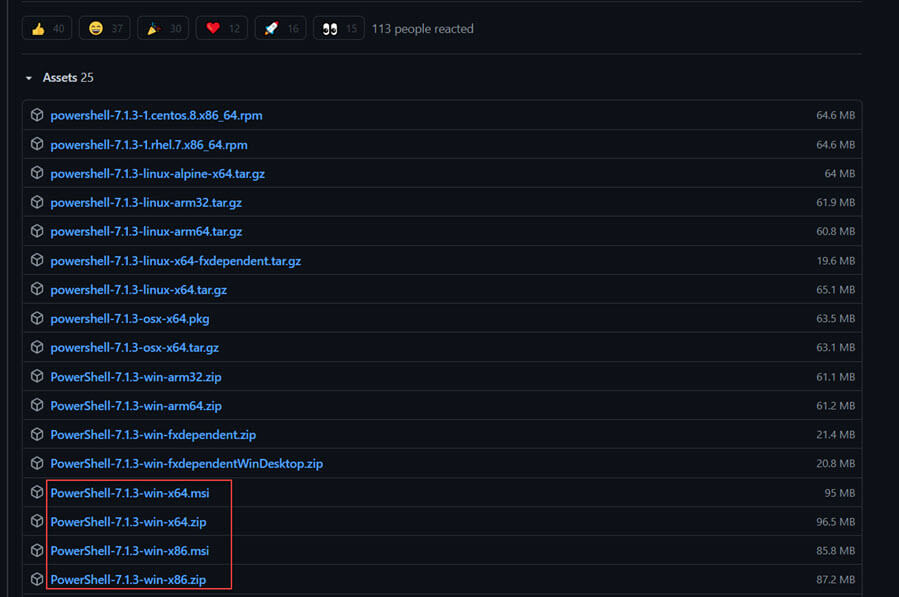Download powershell-7.1.3-linux-arm64.tar.gz
The image size is (899, 597).
pos(146,232)
